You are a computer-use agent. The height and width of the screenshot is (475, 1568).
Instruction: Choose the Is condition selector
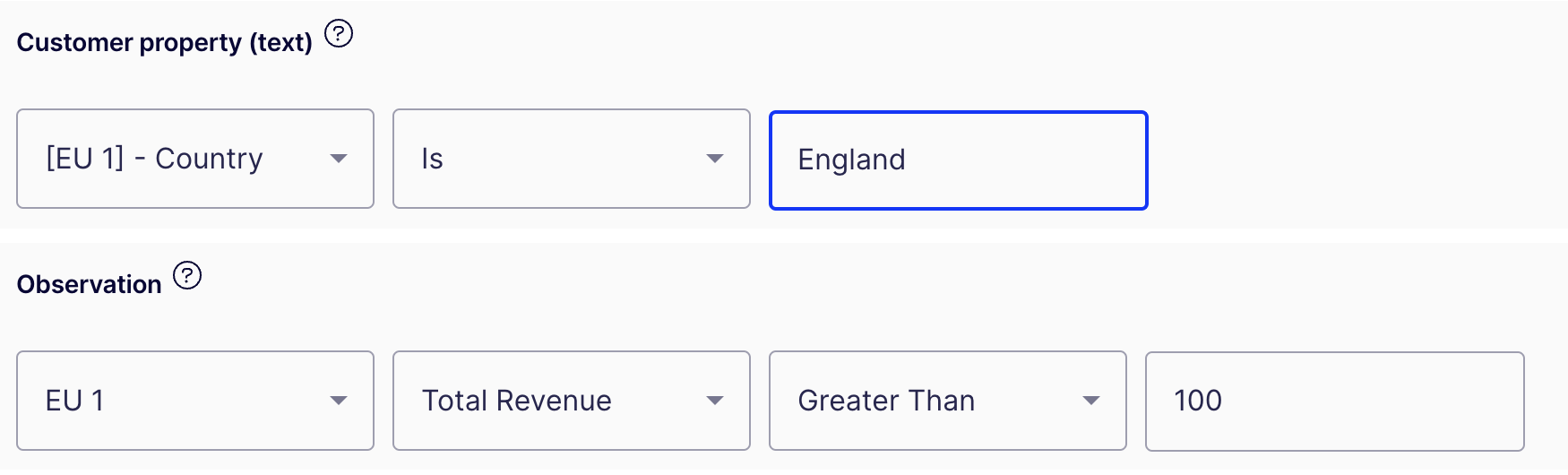click(x=572, y=159)
